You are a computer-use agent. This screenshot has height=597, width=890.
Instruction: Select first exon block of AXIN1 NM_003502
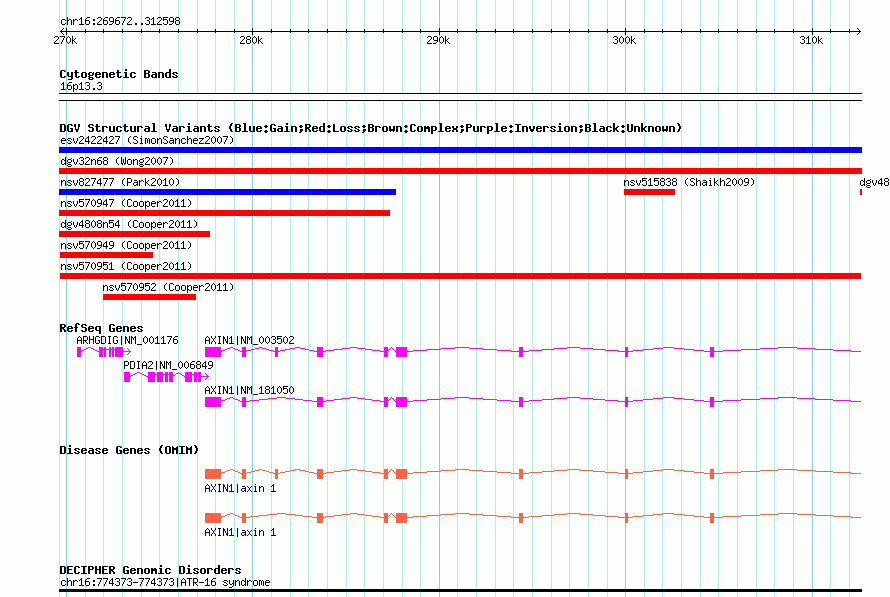point(213,352)
